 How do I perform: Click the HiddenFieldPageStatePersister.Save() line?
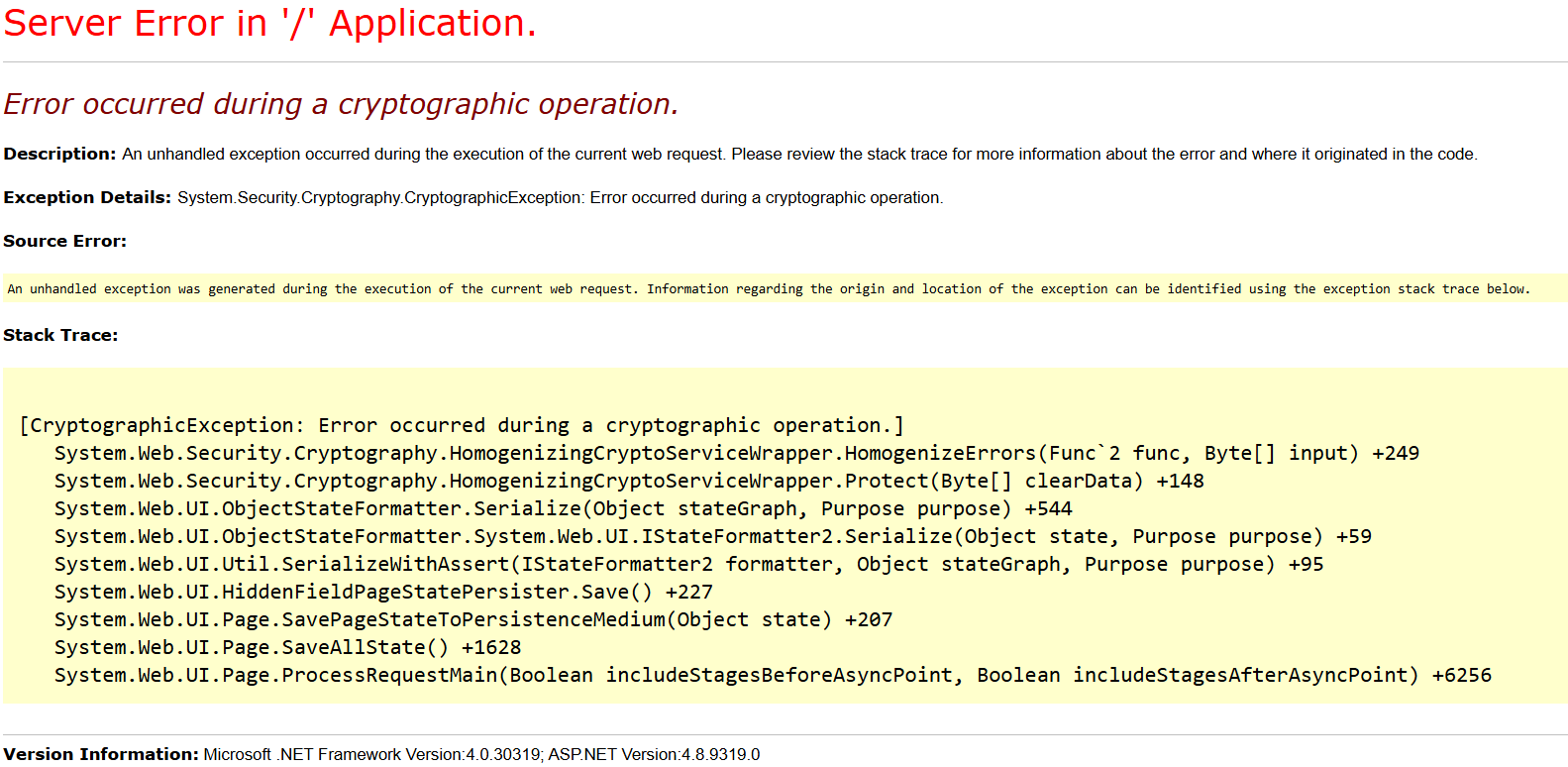(x=383, y=592)
